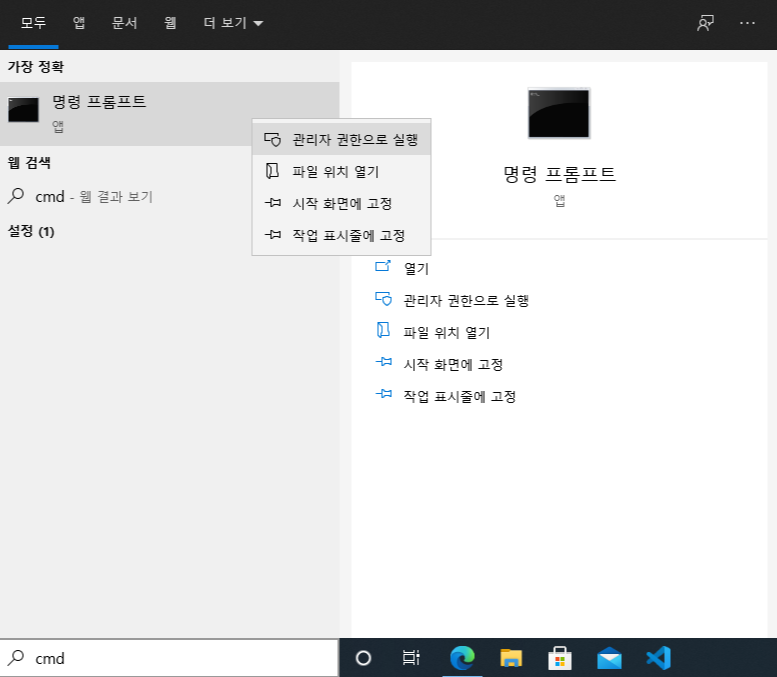Click blue file location icon in preview pane
The image size is (777, 677).
coord(383,330)
